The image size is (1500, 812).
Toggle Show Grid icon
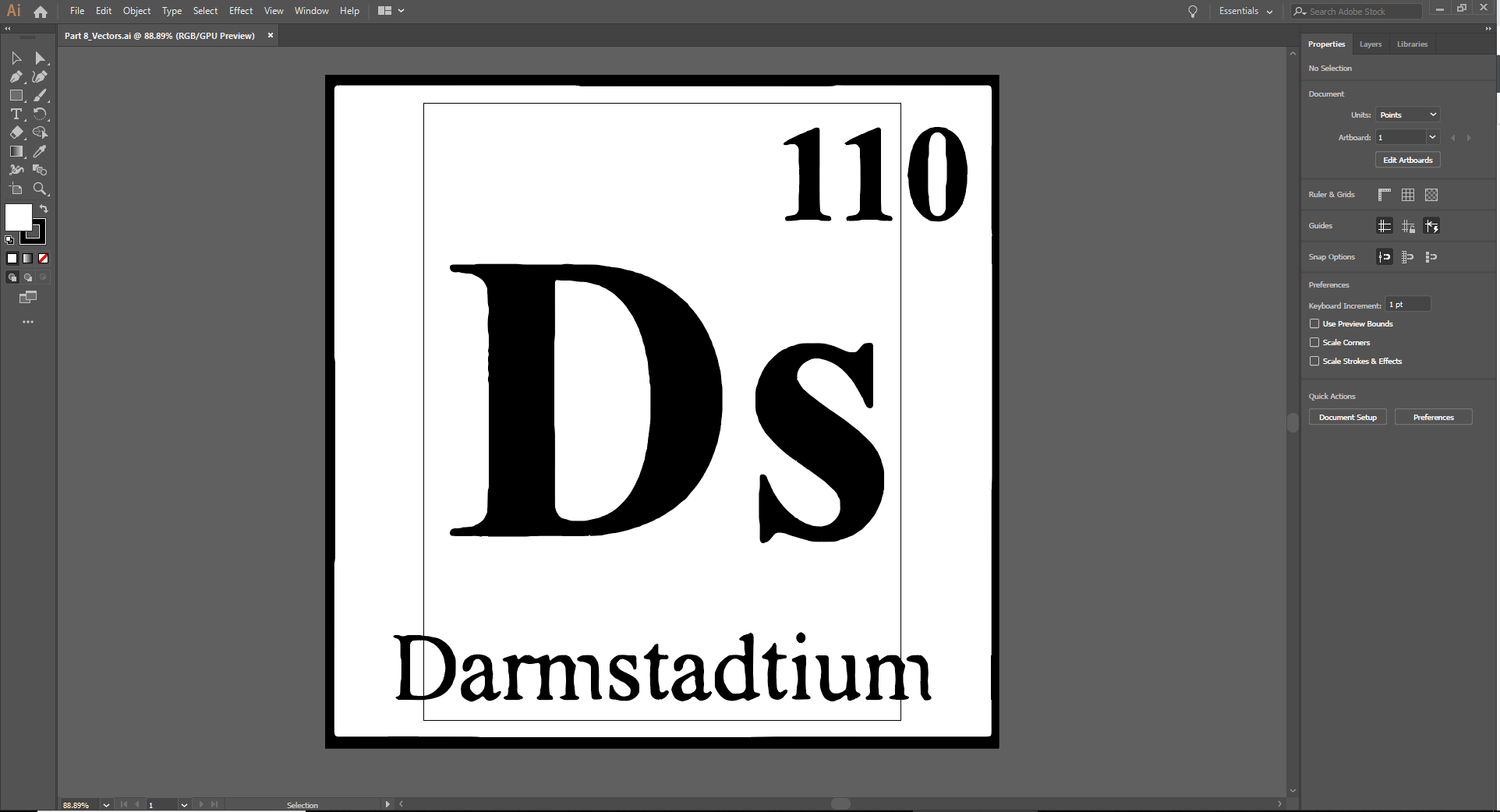click(1408, 195)
